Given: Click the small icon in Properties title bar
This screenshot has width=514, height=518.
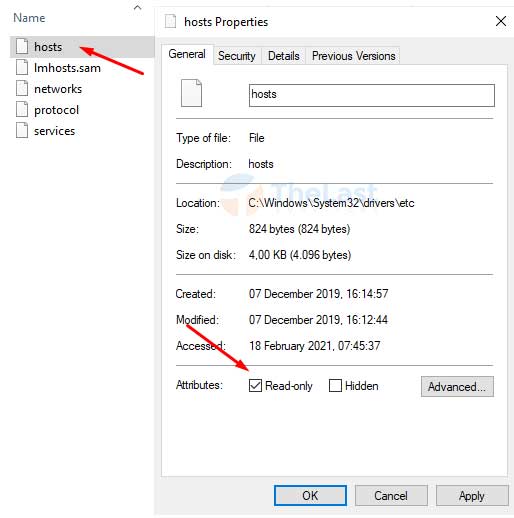Looking at the screenshot, I should click(x=171, y=21).
